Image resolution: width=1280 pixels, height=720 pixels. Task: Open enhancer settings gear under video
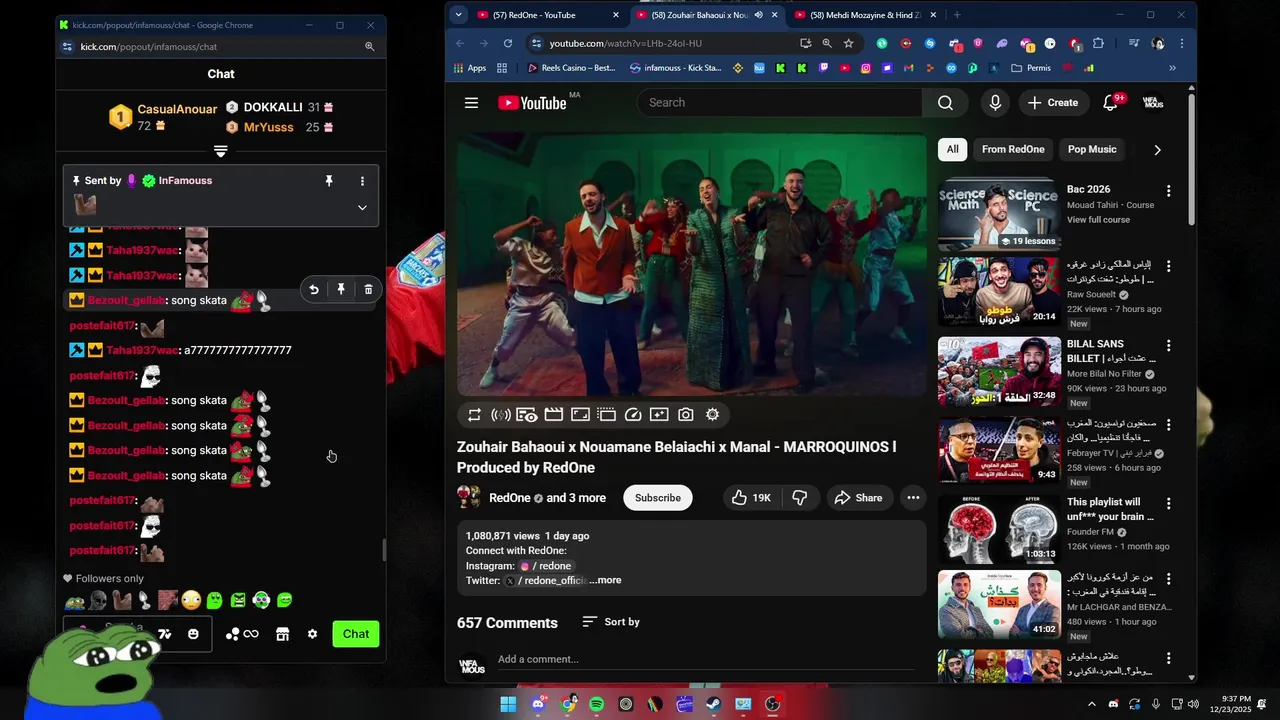click(x=712, y=415)
